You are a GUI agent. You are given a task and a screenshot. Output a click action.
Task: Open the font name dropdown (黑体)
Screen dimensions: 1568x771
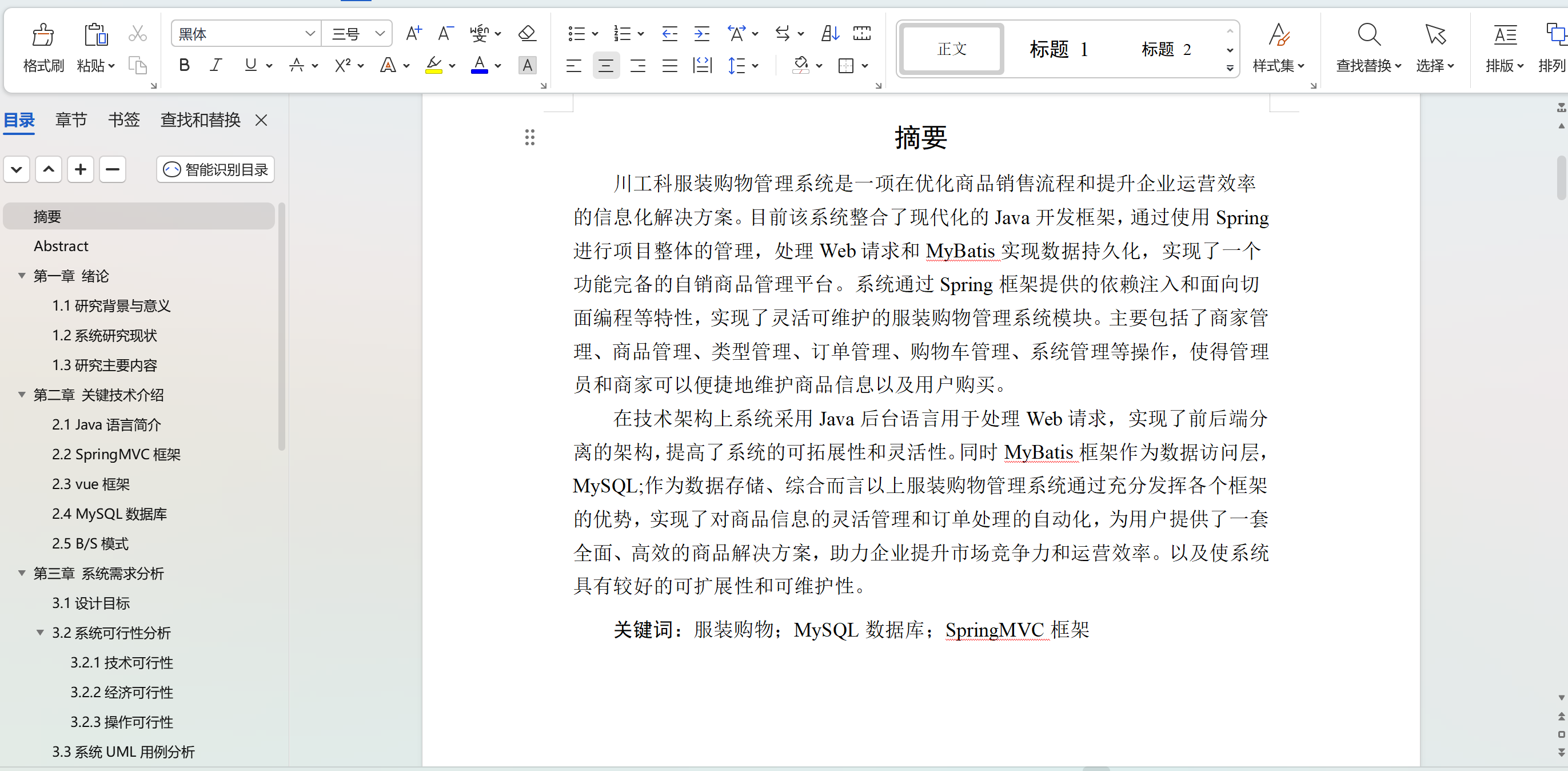[x=309, y=34]
